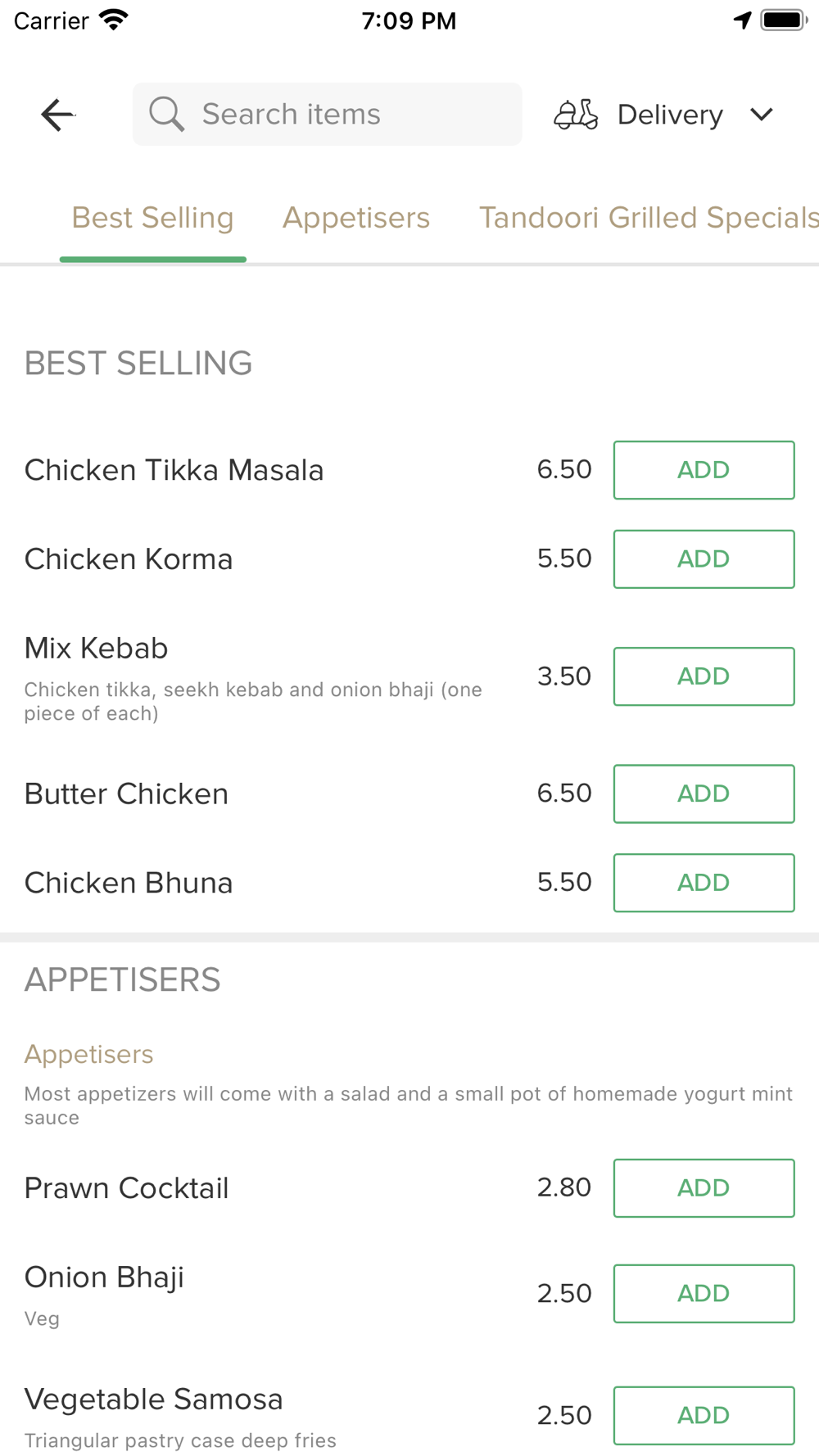Tap the back arrow icon
The width and height of the screenshot is (819, 1456).
tap(57, 115)
